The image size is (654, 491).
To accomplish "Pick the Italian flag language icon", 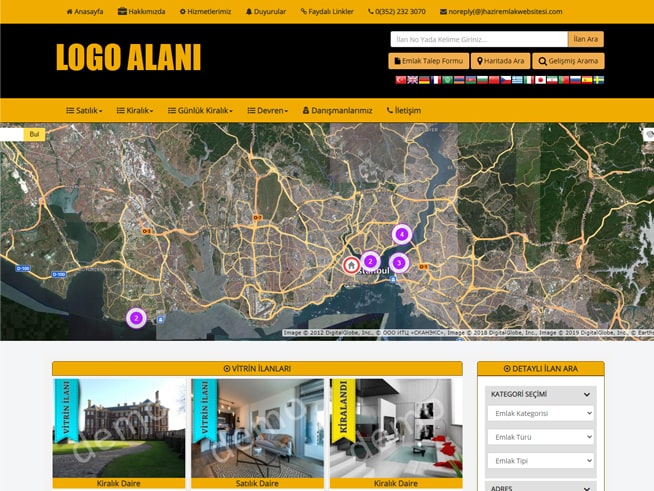I will [529, 80].
